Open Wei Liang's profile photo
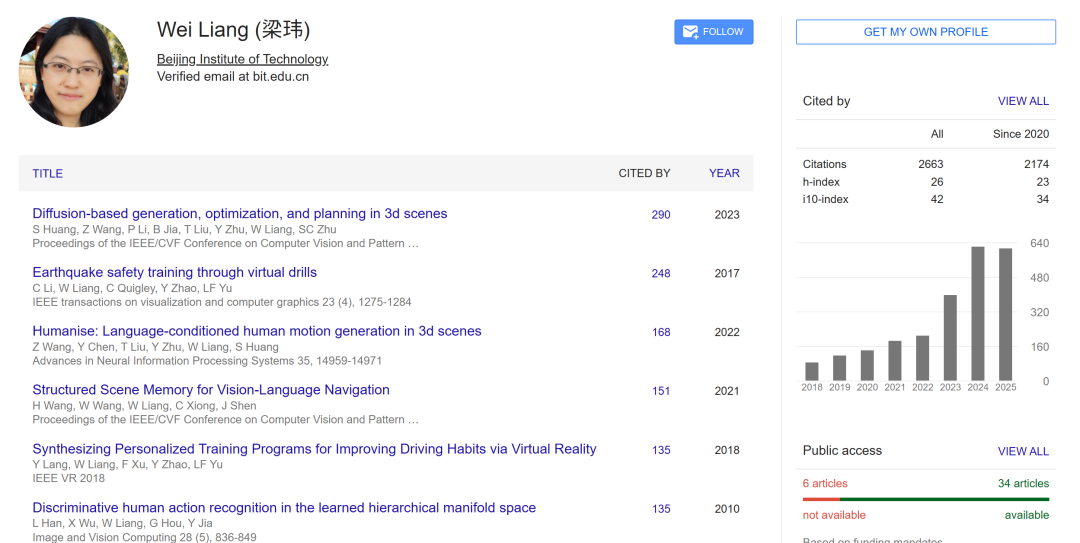This screenshot has height=543, width=1080. (74, 72)
